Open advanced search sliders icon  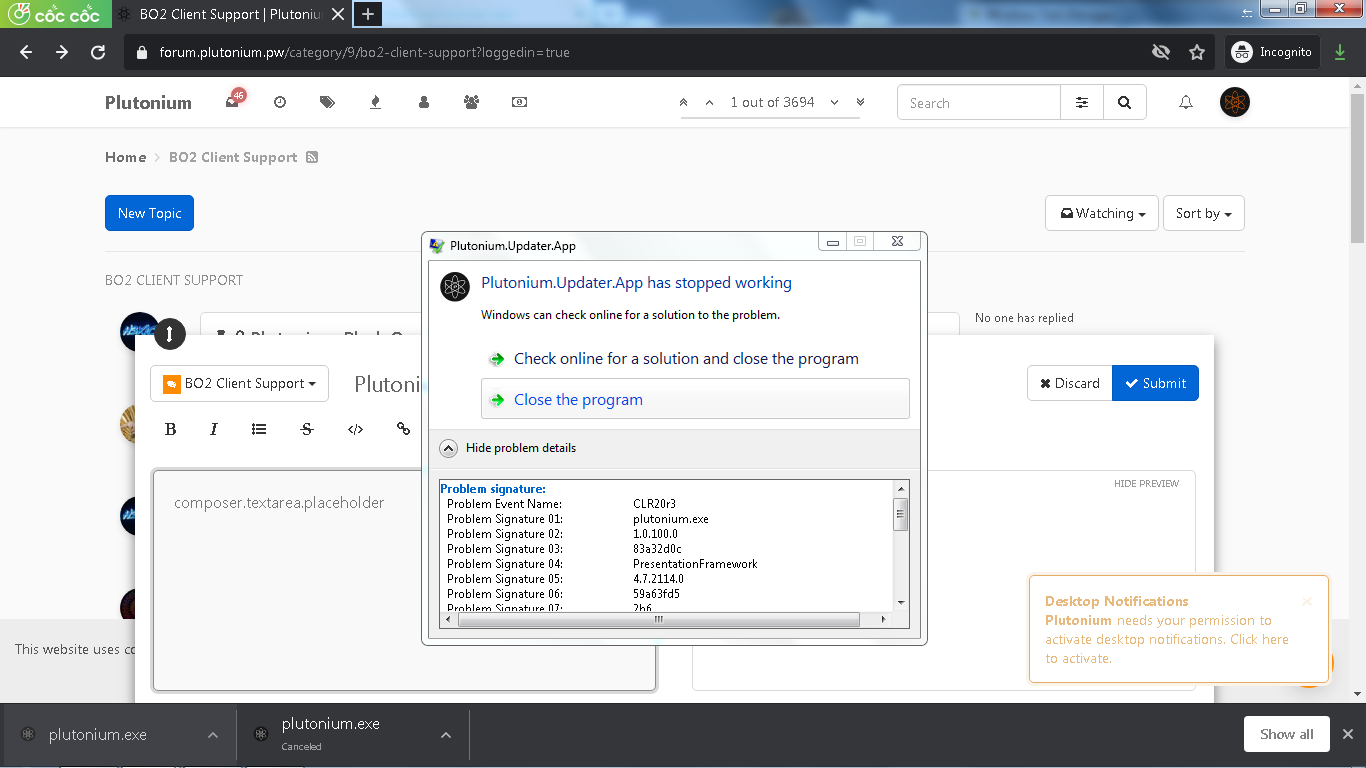tap(1082, 102)
